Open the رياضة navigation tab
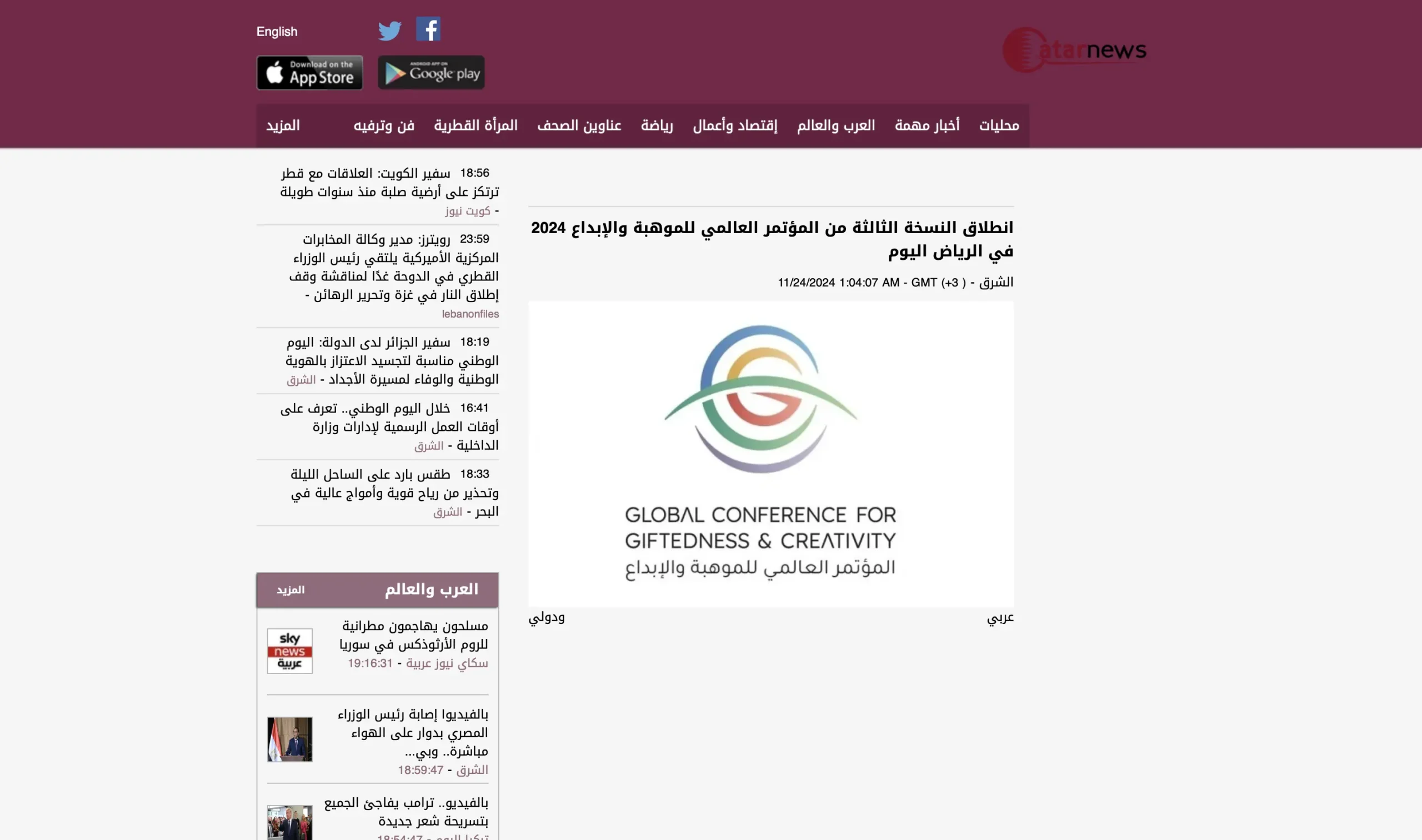This screenshot has height=840, width=1422. click(x=657, y=125)
